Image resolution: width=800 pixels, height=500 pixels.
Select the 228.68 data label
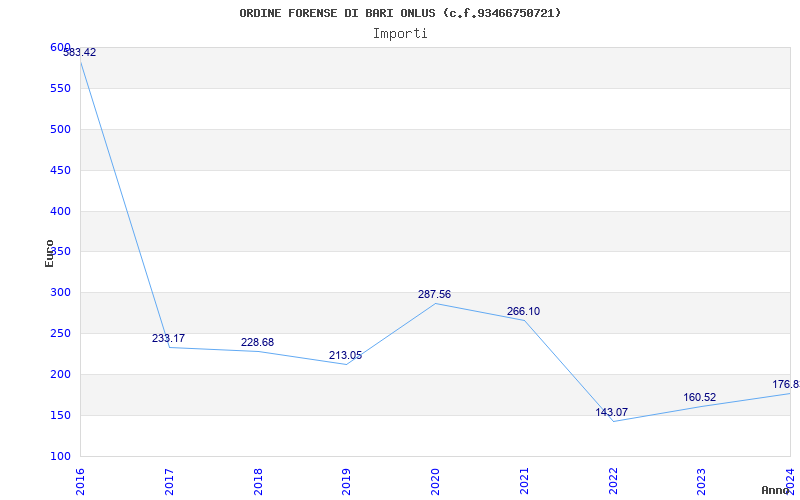tap(257, 342)
